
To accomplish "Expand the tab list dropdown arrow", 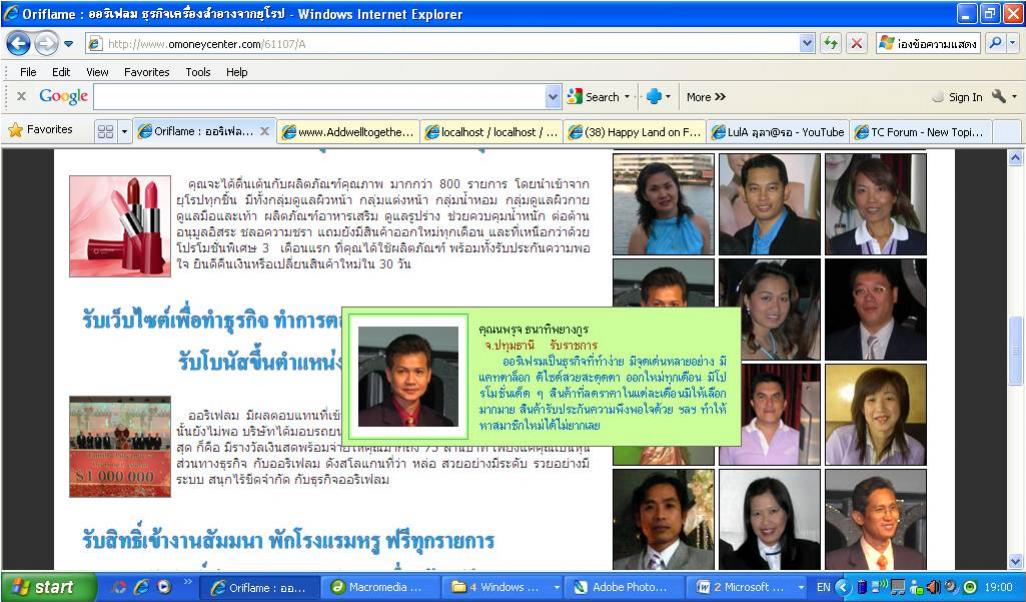I will pos(124,132).
